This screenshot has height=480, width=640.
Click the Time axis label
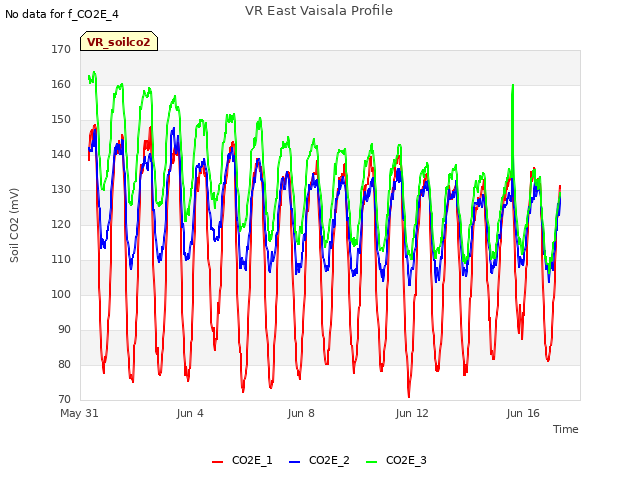[566, 429]
